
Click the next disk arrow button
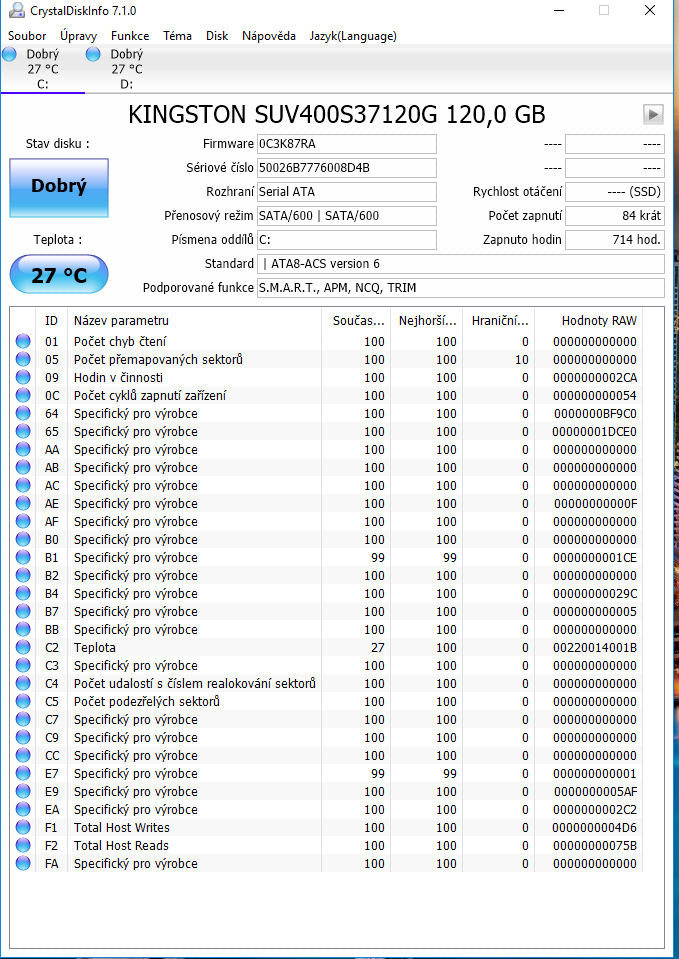653,114
